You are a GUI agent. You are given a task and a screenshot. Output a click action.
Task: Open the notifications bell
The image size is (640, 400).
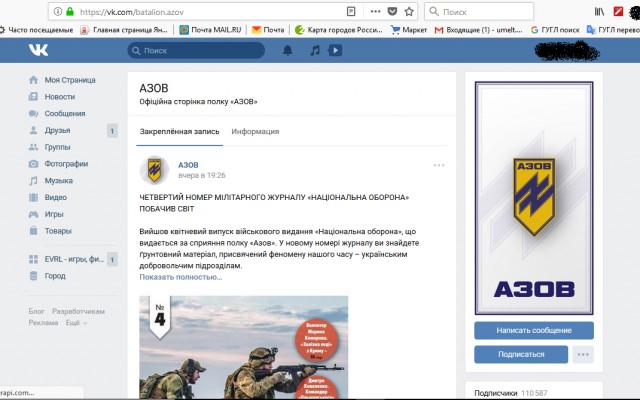click(x=287, y=50)
